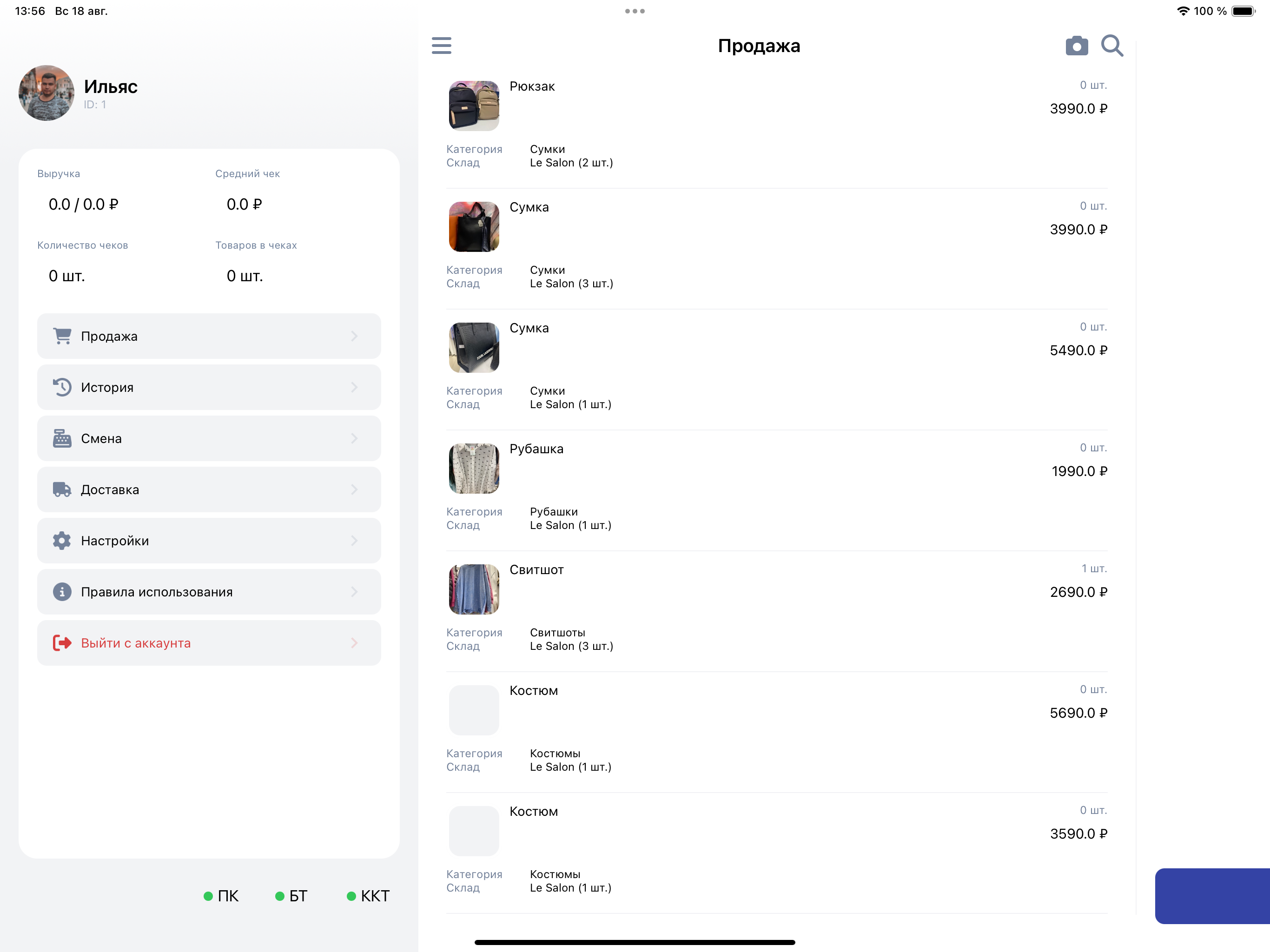This screenshot has width=1270, height=952.
Task: Open product search magnifier icon
Action: point(1111,46)
